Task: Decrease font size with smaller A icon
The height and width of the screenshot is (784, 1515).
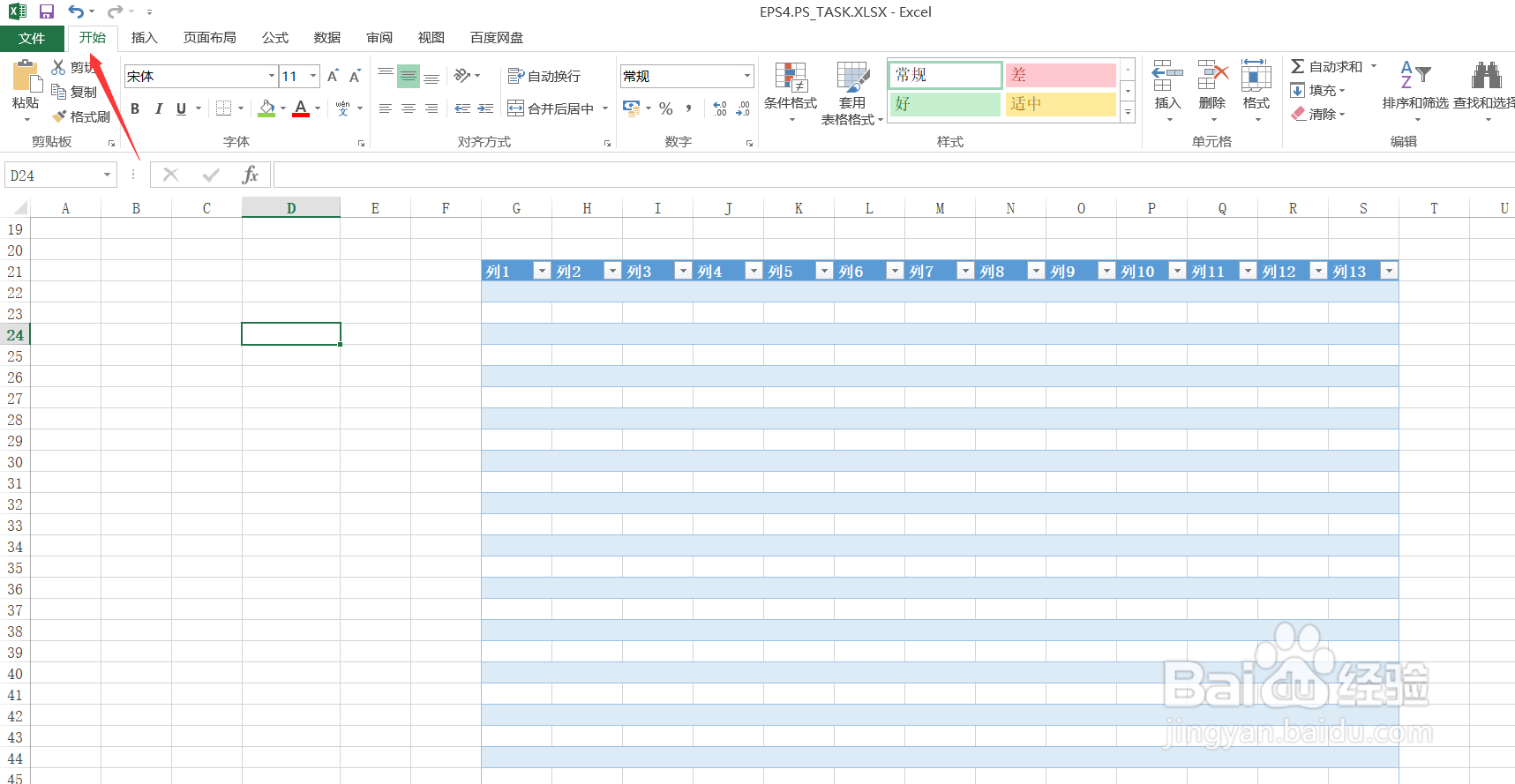Action: coord(355,76)
